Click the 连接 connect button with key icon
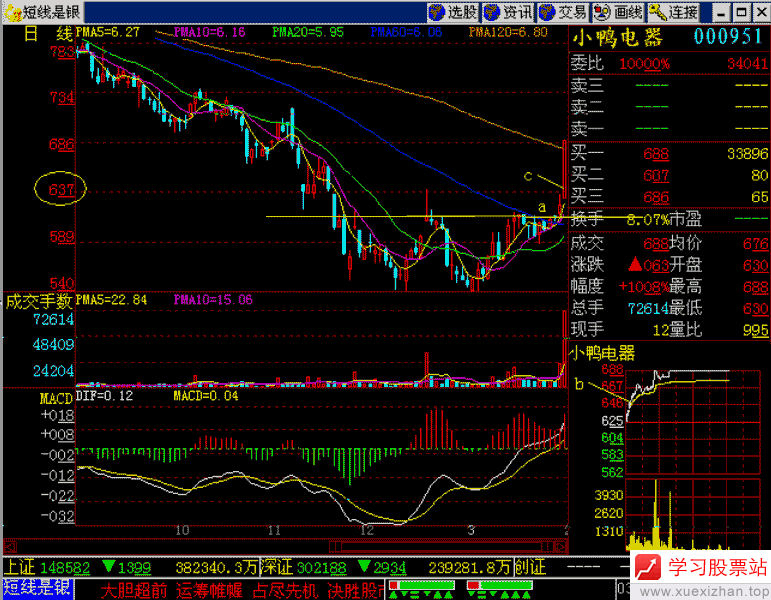Image resolution: width=771 pixels, height=600 pixels. click(x=674, y=12)
